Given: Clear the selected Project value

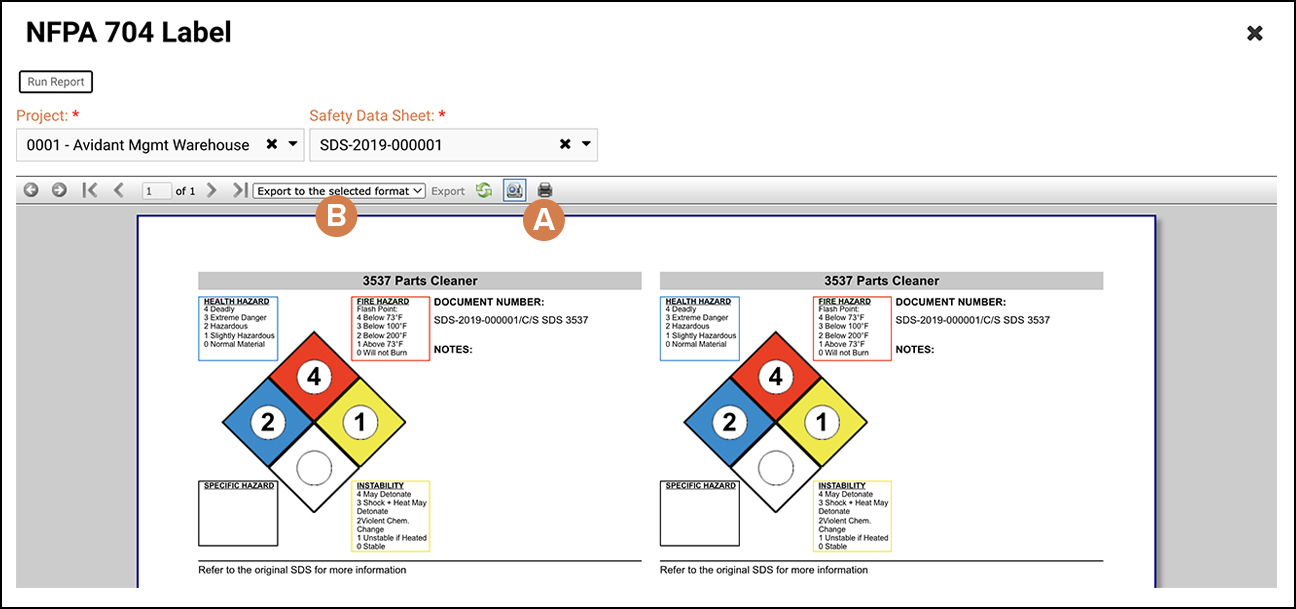Looking at the screenshot, I should [x=271, y=144].
